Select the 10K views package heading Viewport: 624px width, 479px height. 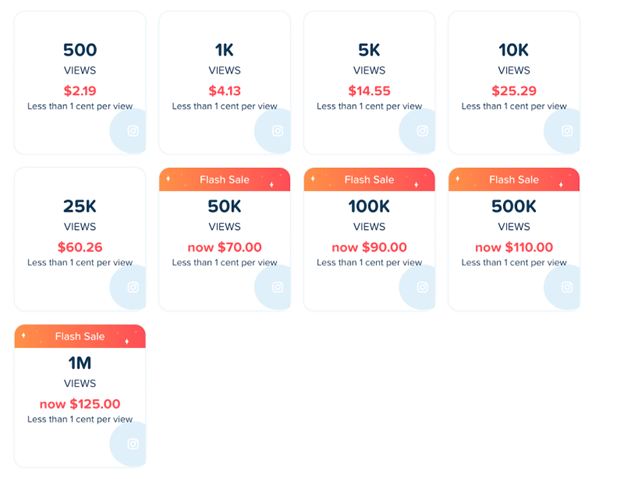pos(514,50)
